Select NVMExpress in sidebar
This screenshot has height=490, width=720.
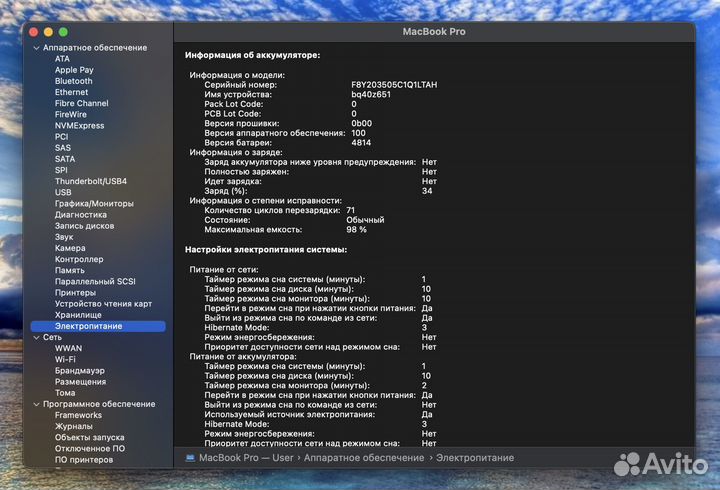click(79, 125)
